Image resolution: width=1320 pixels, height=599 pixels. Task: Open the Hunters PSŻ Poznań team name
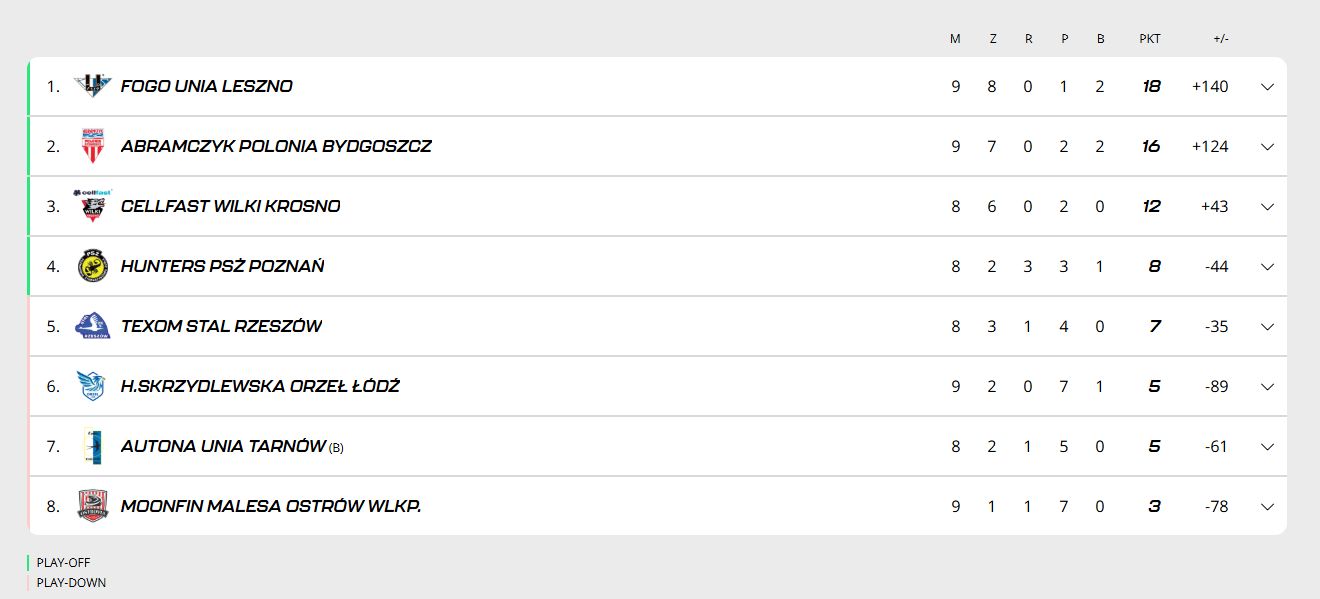pos(222,266)
